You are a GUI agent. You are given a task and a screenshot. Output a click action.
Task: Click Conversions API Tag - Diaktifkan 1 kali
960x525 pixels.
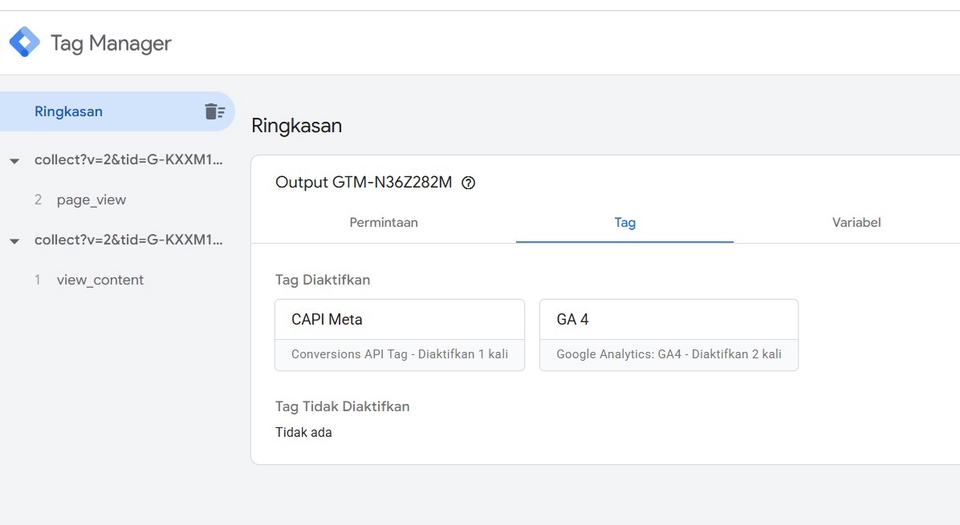tap(400, 354)
